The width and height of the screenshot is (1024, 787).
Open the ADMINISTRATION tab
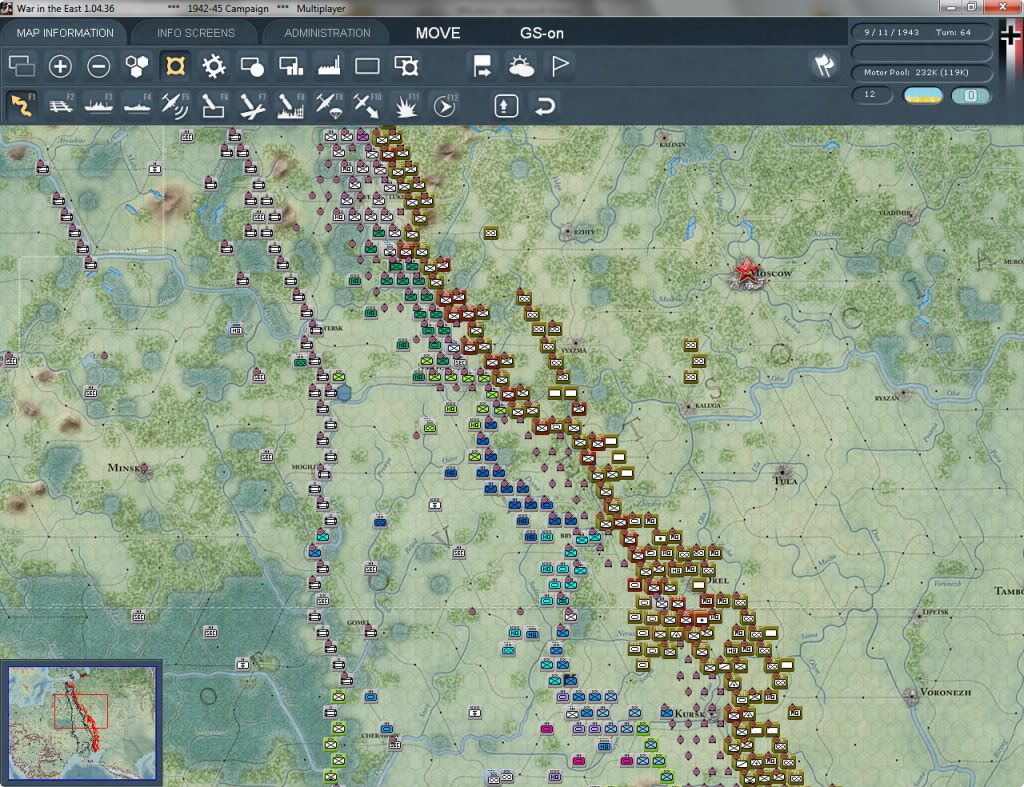click(x=327, y=33)
